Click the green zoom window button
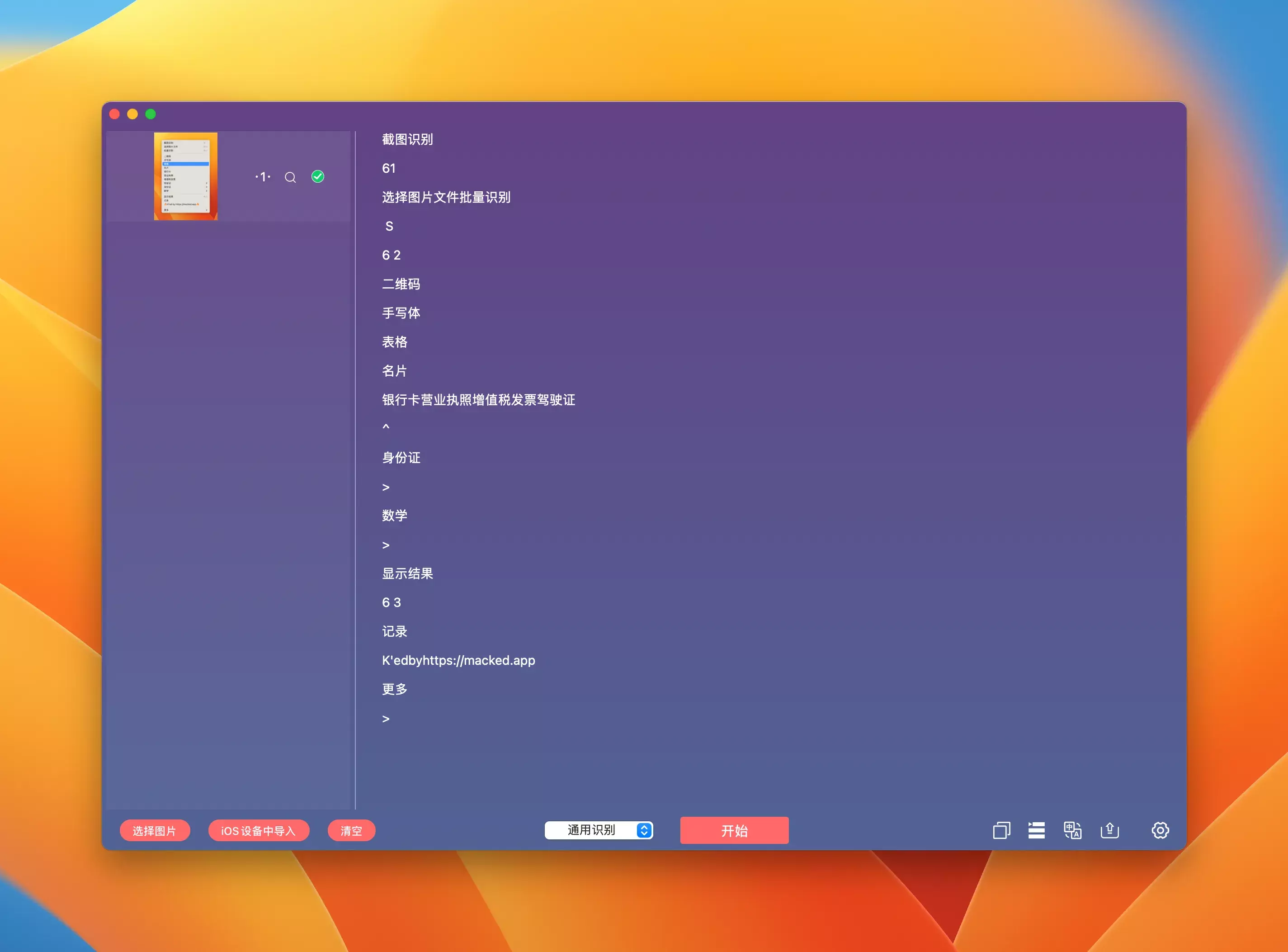This screenshot has width=1288, height=952. pyautogui.click(x=151, y=114)
